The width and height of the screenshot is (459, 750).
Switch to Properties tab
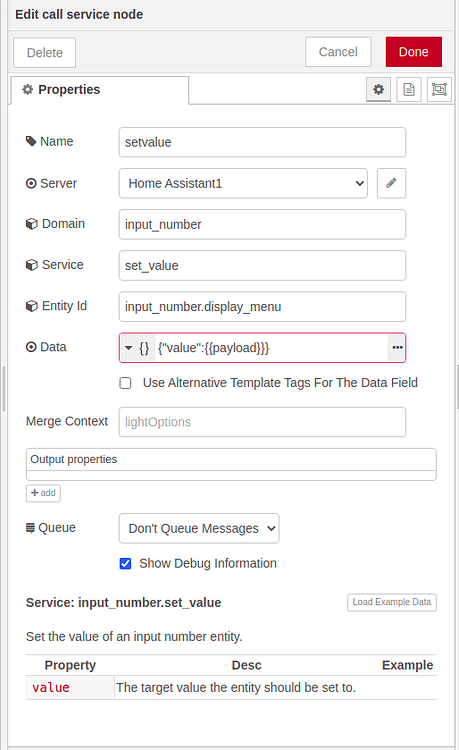99,90
